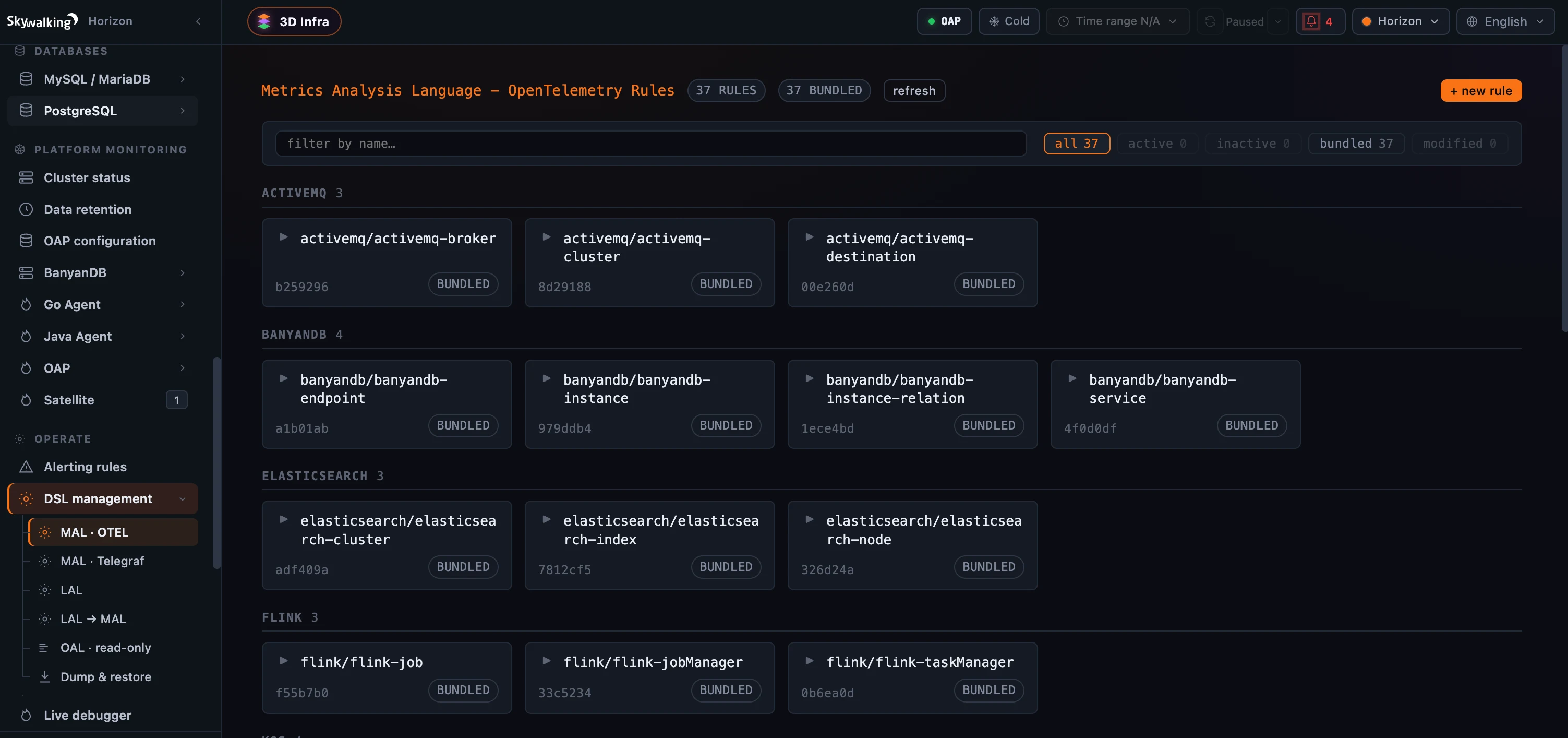Image resolution: width=1568 pixels, height=738 pixels.
Task: Open the Java Agent menu item
Action: coord(102,336)
